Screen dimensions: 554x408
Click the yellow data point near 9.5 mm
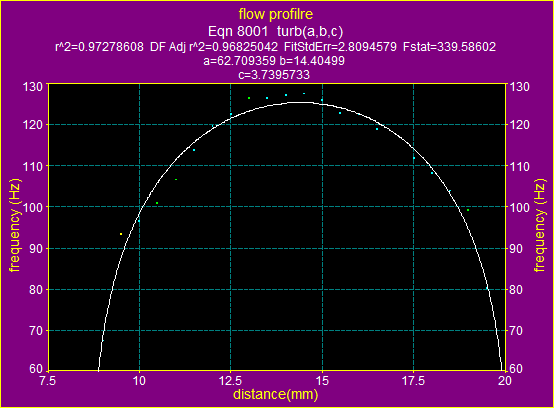pyautogui.click(x=121, y=234)
